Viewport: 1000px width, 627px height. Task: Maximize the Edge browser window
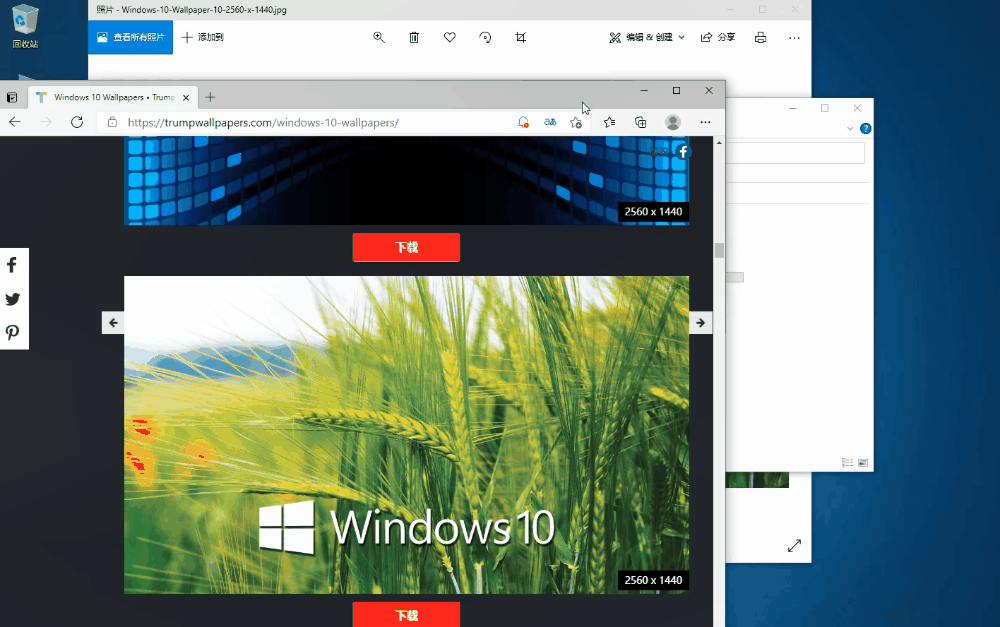point(677,91)
